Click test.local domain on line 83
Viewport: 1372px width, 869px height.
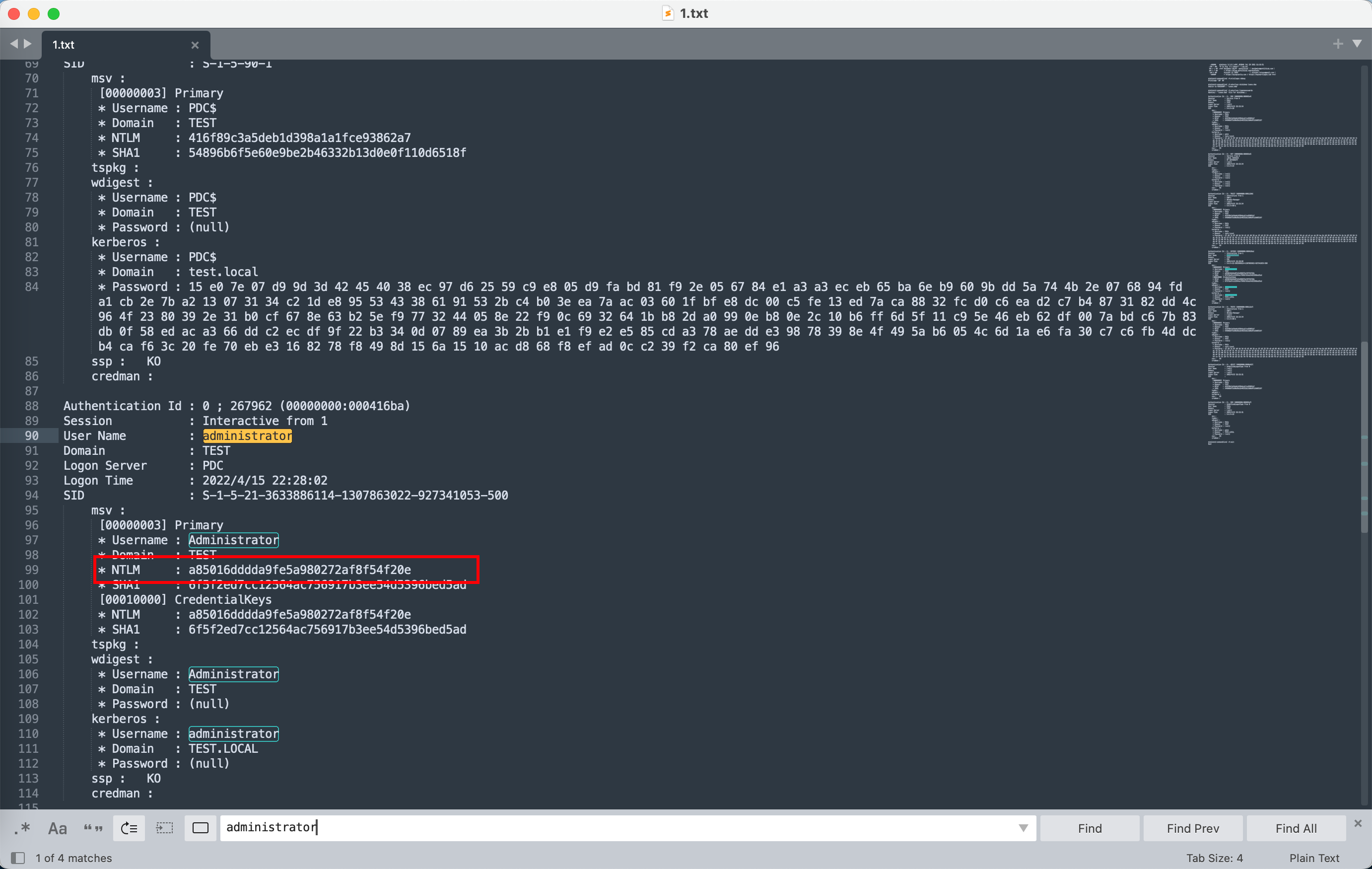(x=223, y=272)
